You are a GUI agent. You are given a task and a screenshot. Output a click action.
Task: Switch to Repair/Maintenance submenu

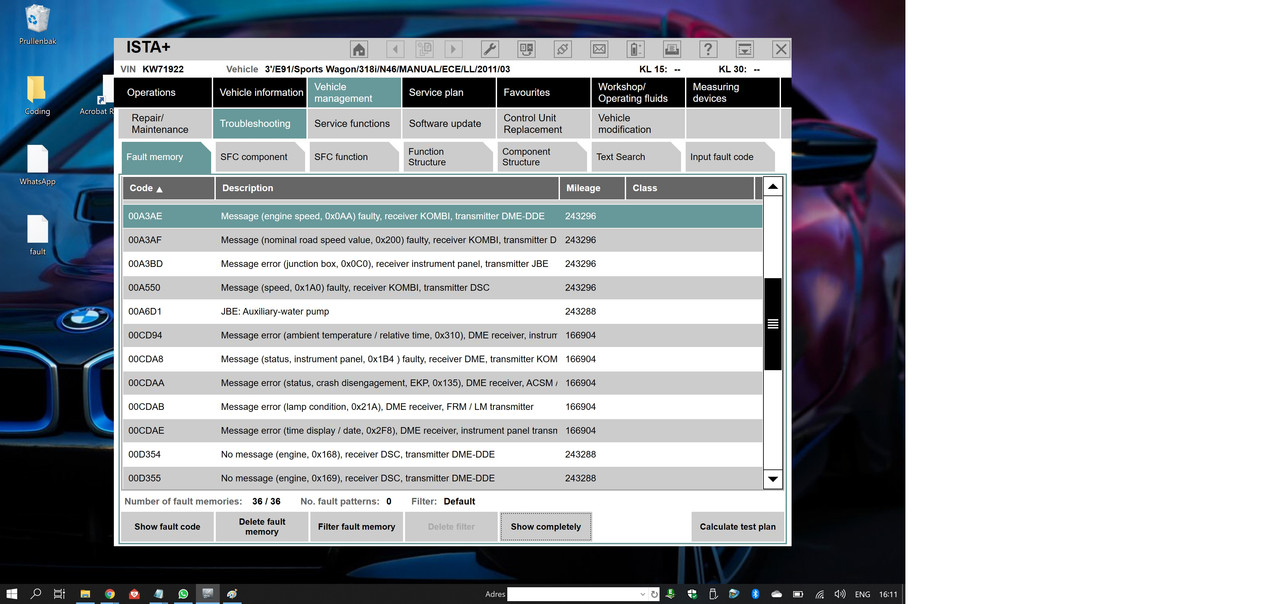click(x=165, y=123)
